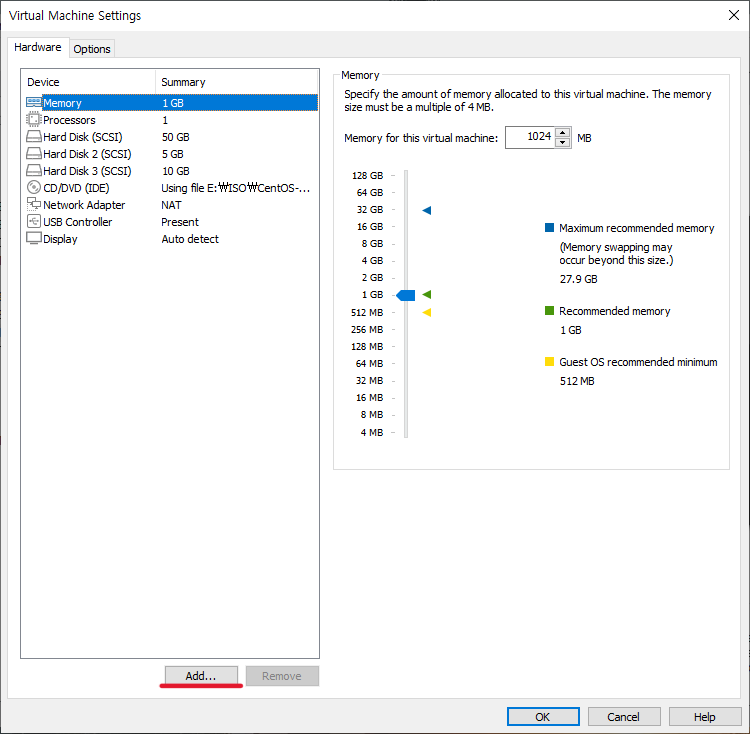Click the Network Adapter icon

pos(33,205)
